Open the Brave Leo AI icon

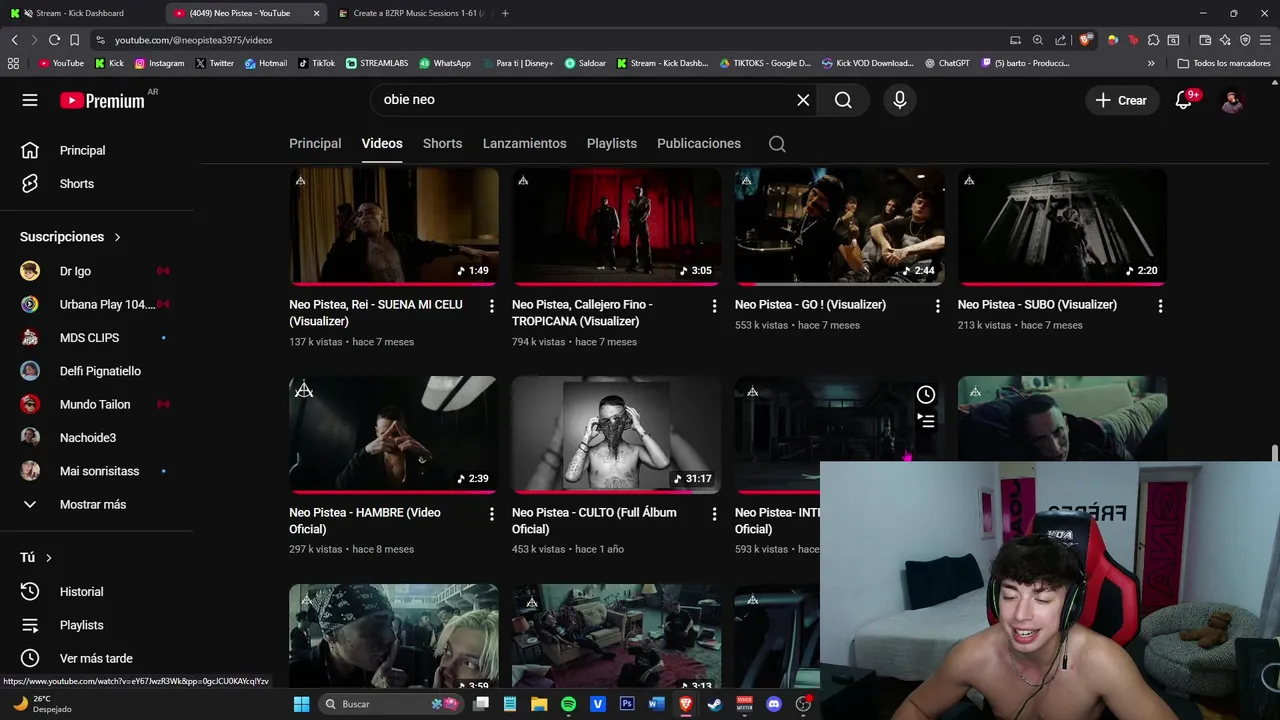point(1225,40)
